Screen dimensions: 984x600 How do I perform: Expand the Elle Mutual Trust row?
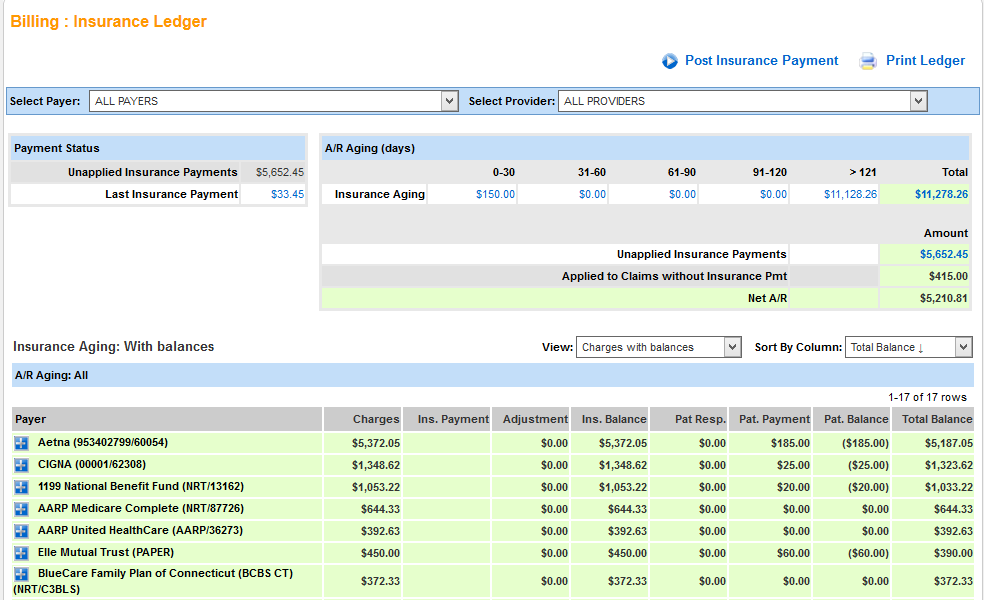[22, 553]
